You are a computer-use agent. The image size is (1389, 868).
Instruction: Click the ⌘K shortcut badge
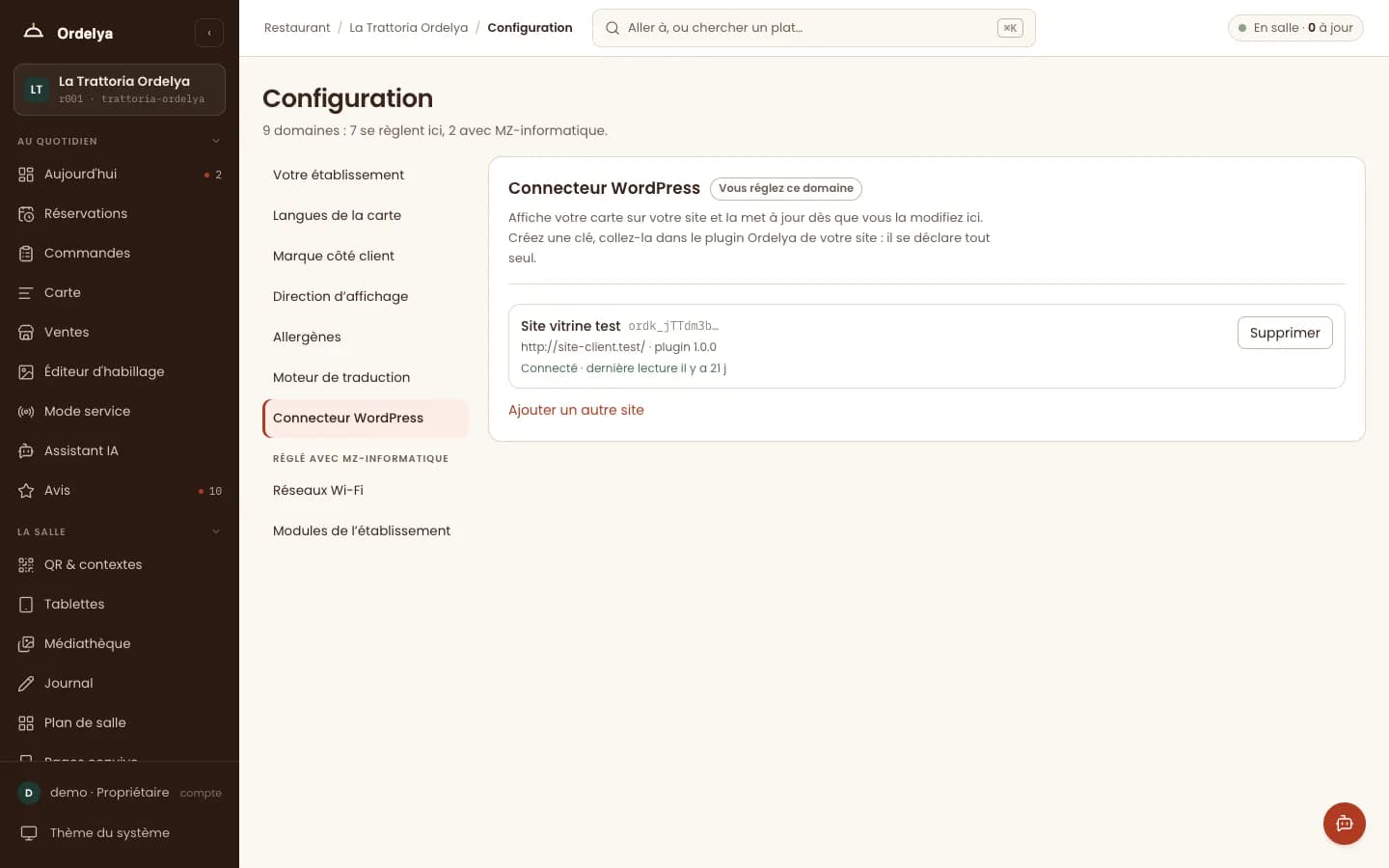coord(1010,28)
